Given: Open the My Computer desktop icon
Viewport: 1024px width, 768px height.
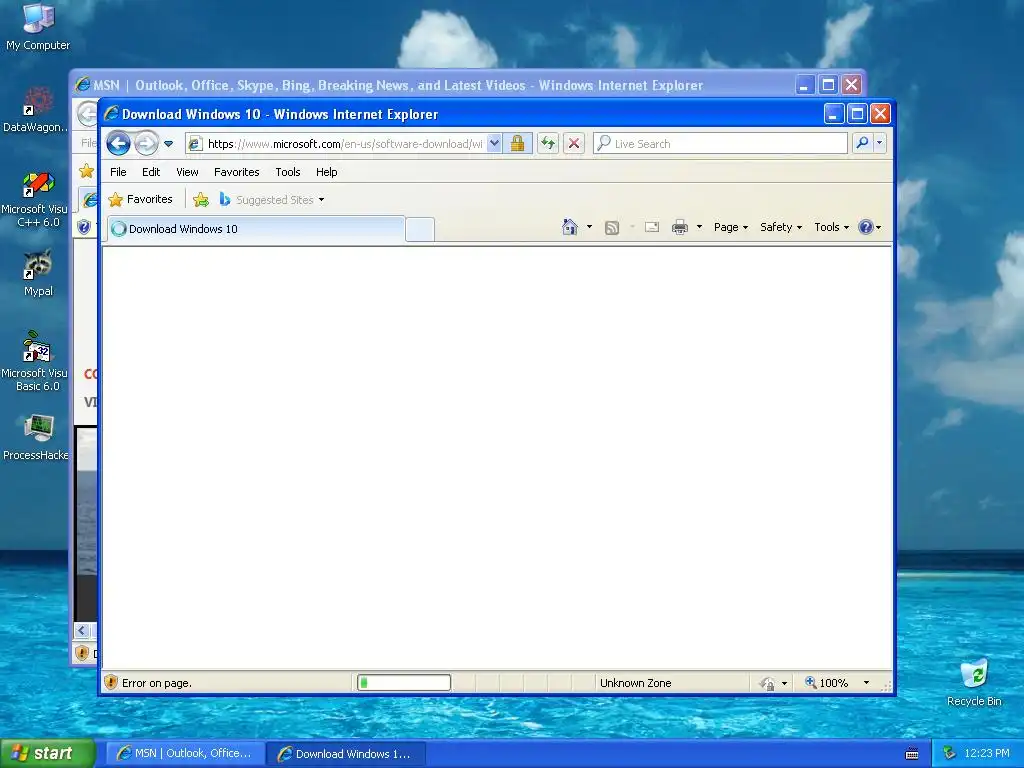Looking at the screenshot, I should pyautogui.click(x=38, y=27).
